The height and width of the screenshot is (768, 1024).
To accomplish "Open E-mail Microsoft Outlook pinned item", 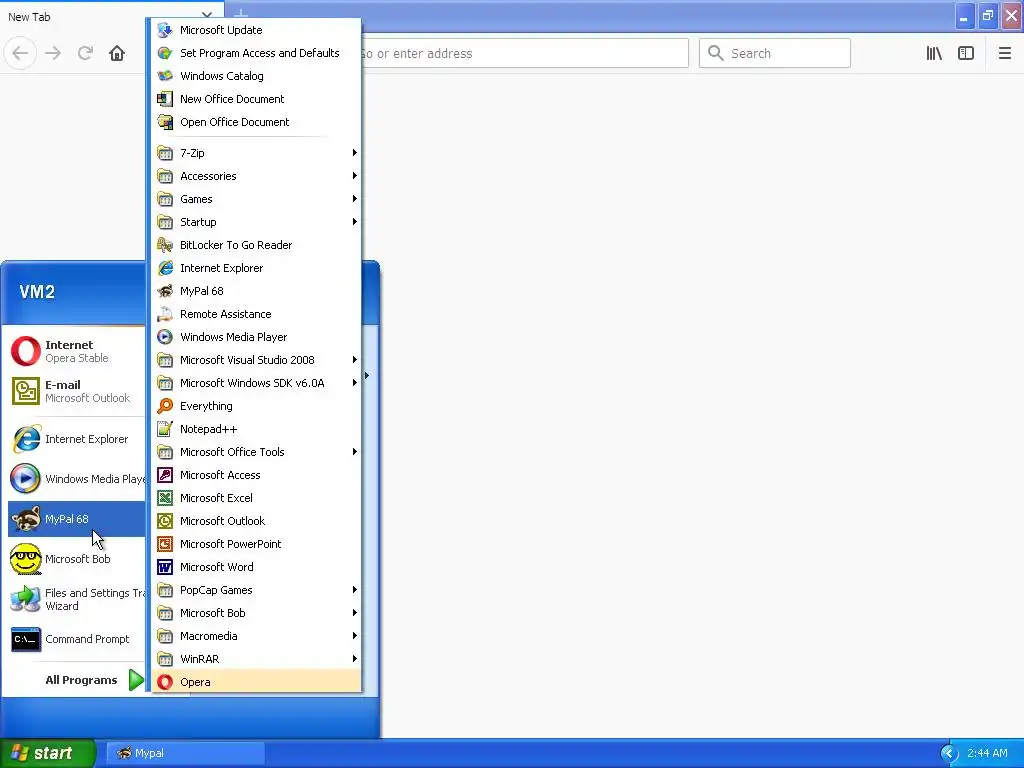I will click(x=76, y=391).
